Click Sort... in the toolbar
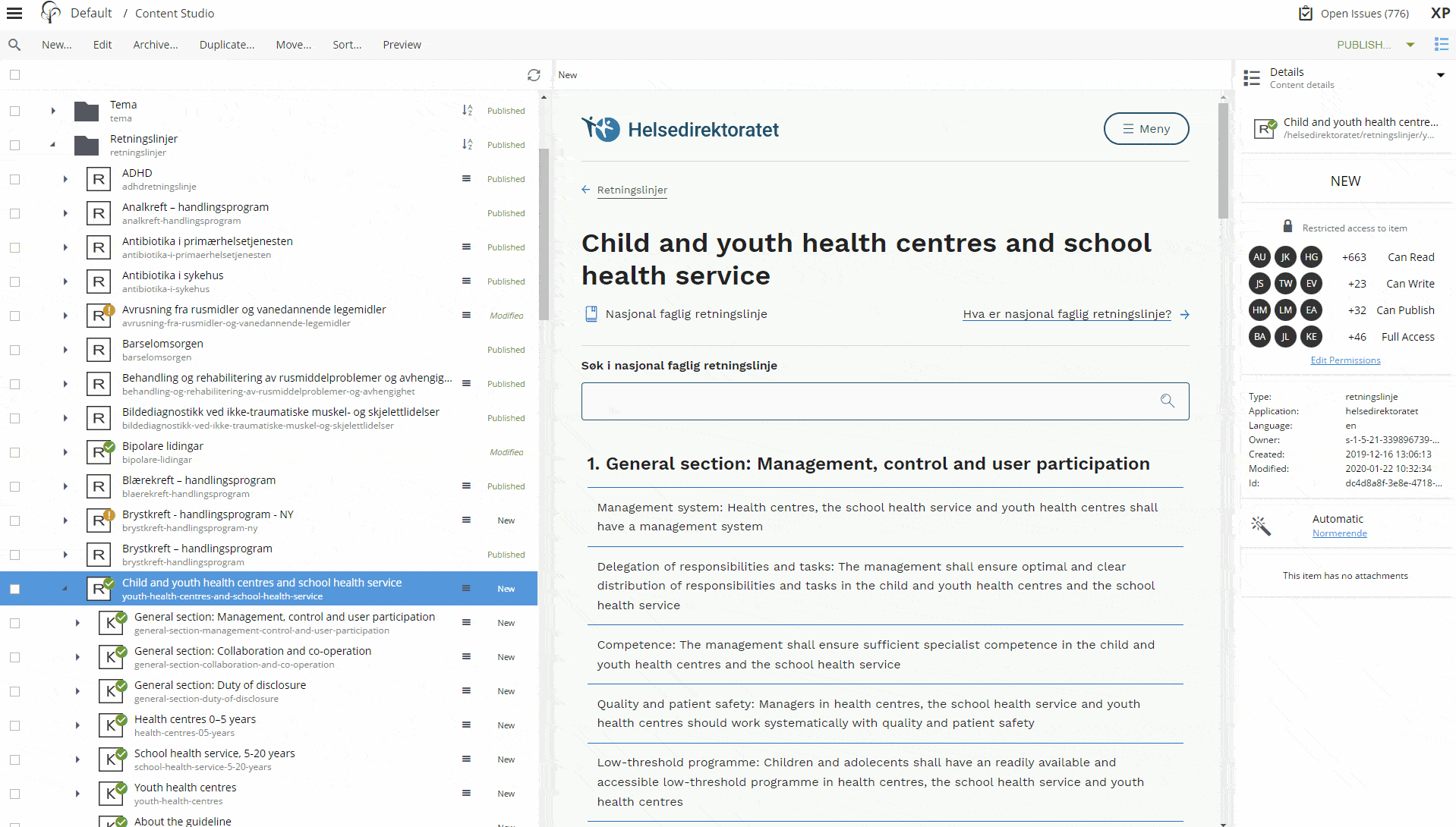 [x=347, y=45]
